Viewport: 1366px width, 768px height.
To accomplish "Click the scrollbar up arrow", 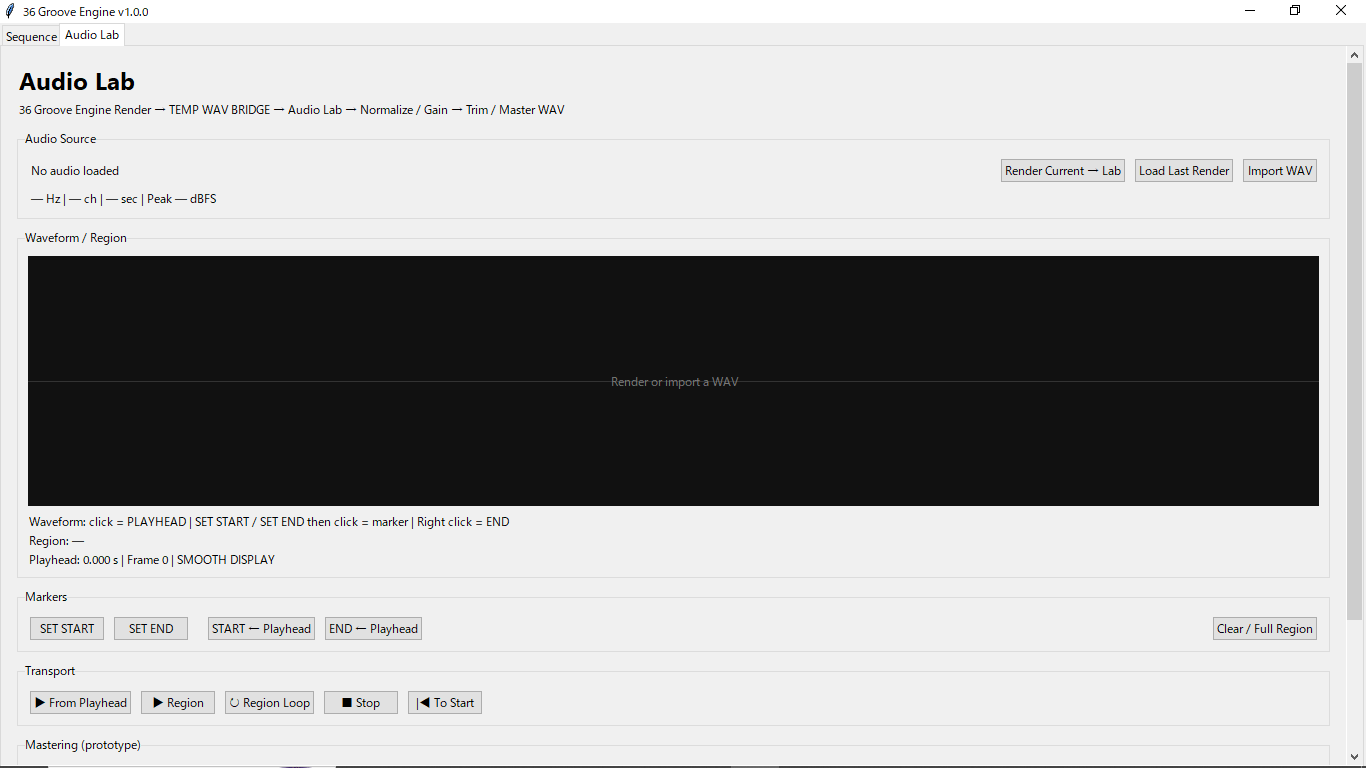I will pyautogui.click(x=1355, y=55).
